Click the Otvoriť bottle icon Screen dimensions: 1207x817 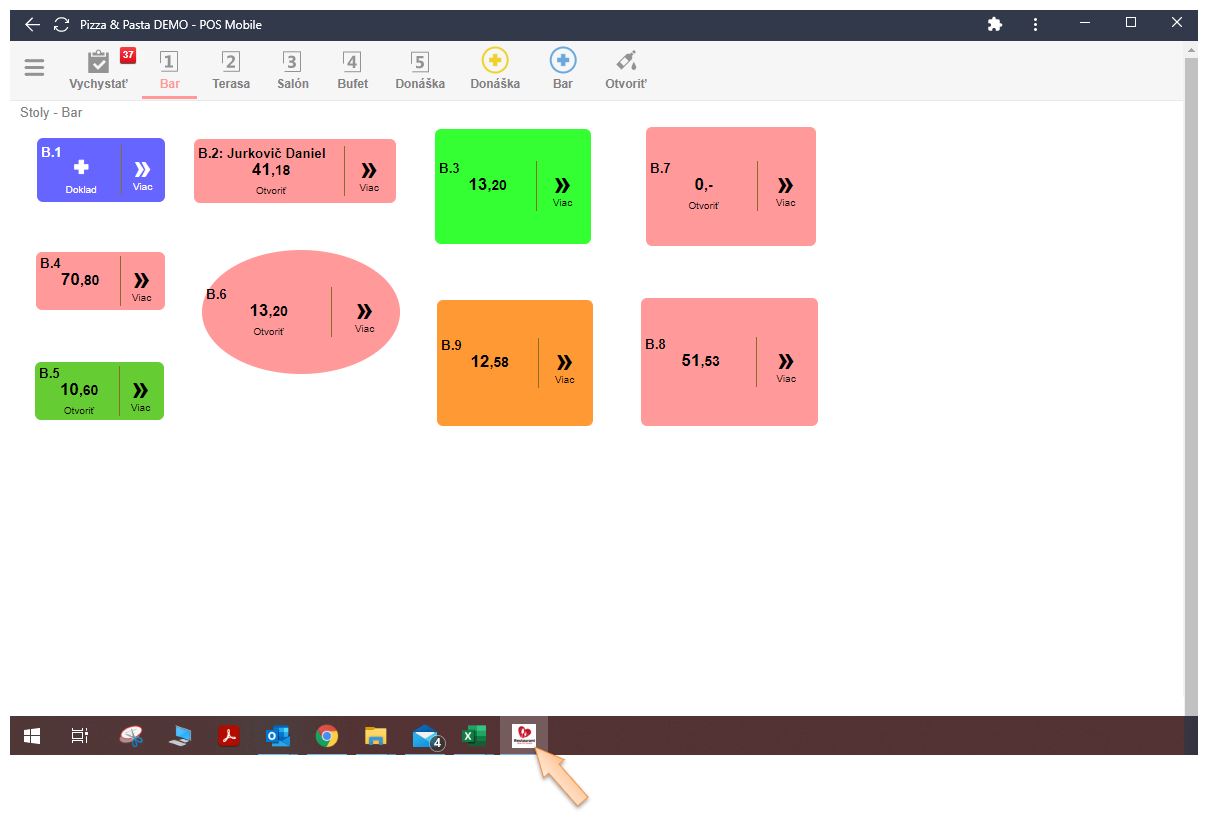[626, 61]
